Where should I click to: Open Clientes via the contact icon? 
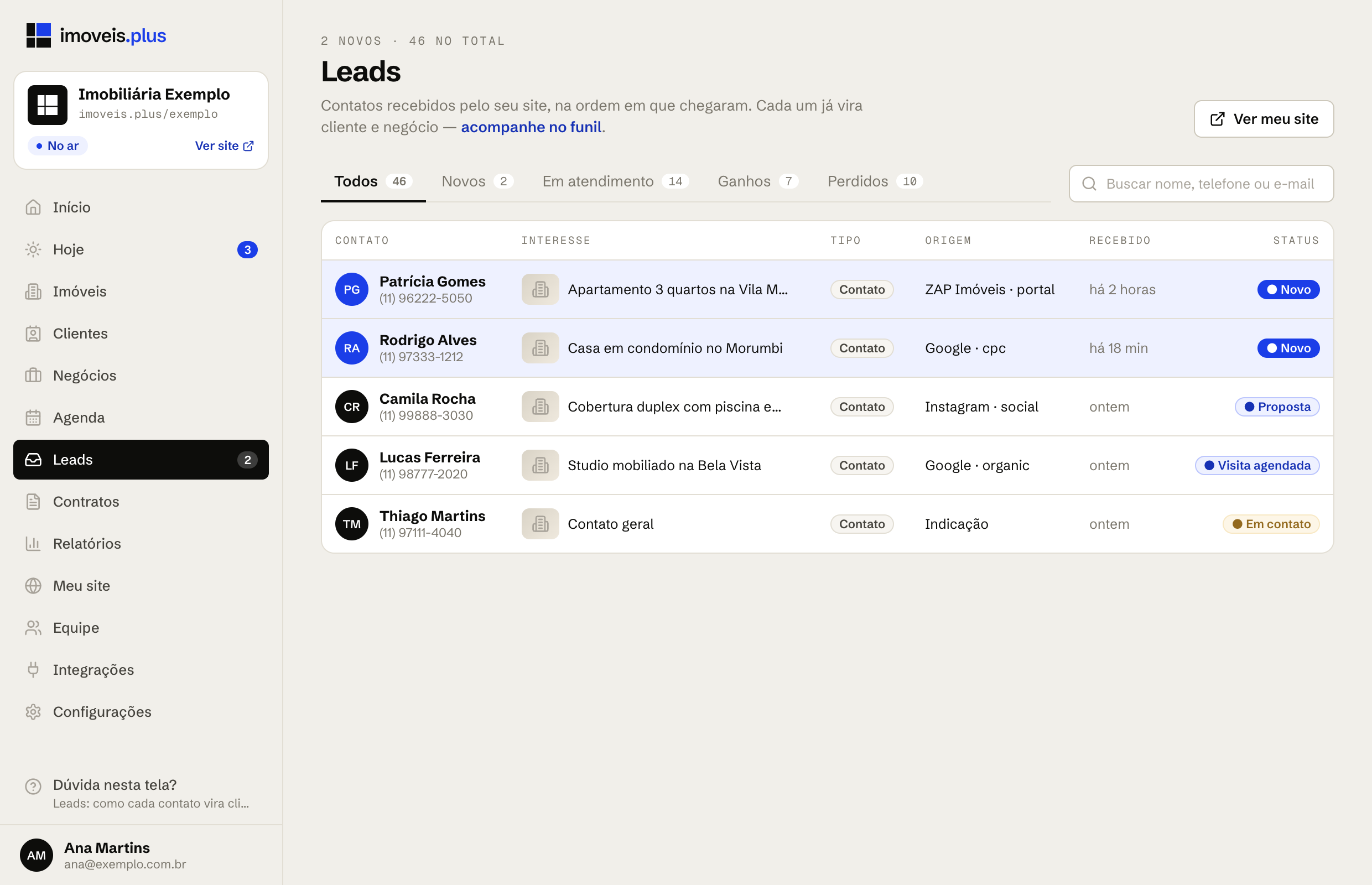click(33, 334)
